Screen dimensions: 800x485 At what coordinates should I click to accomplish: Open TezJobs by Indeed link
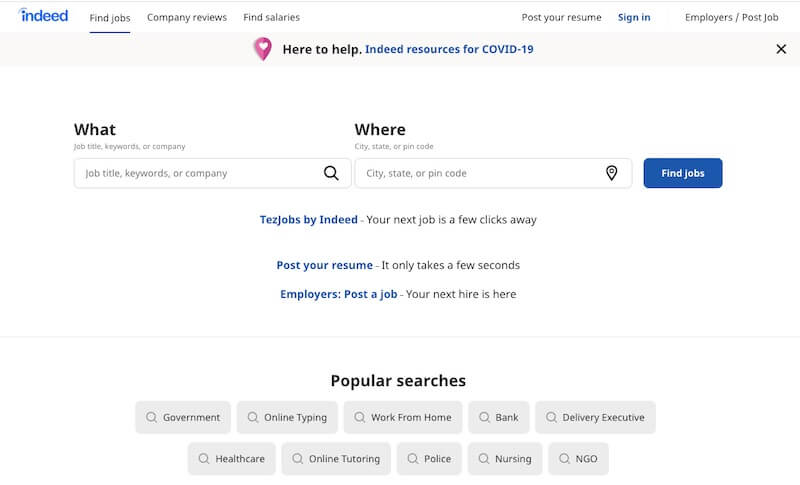pyautogui.click(x=309, y=220)
